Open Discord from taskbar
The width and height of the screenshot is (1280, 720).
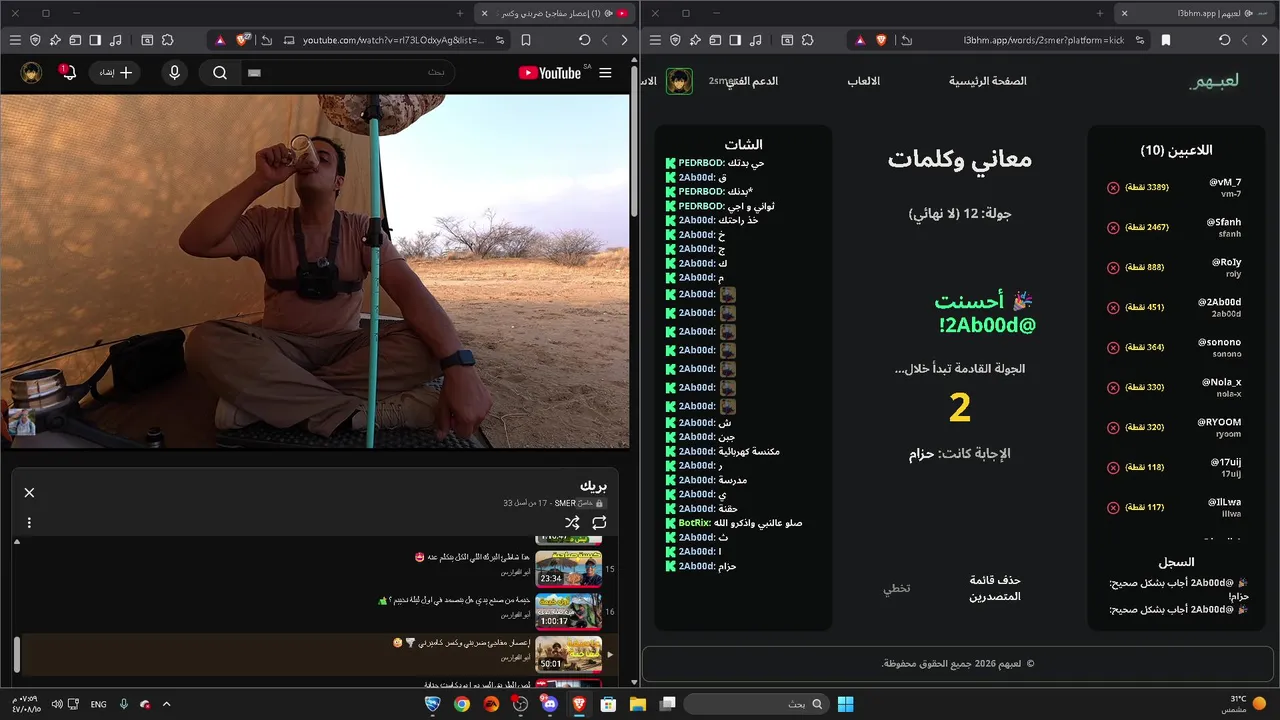550,704
